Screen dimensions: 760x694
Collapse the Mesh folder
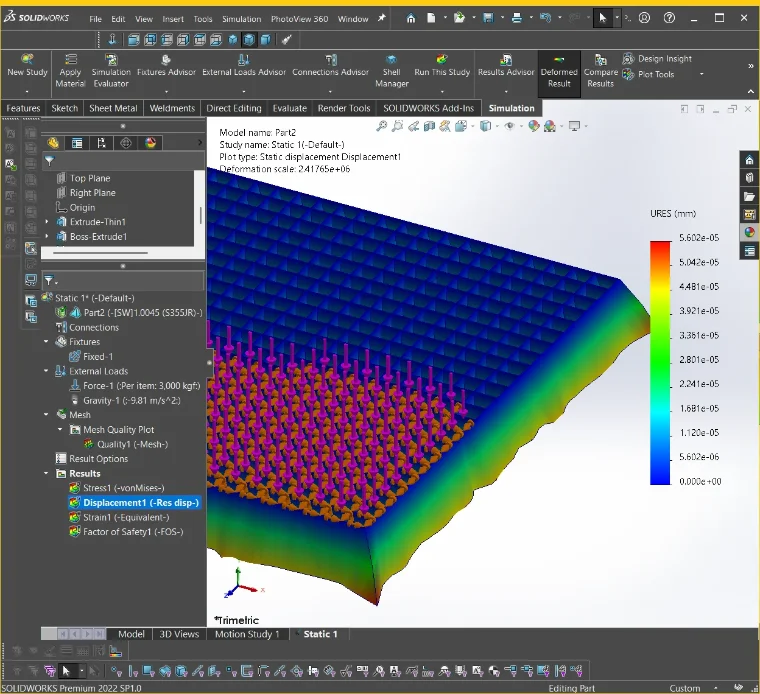pos(47,415)
